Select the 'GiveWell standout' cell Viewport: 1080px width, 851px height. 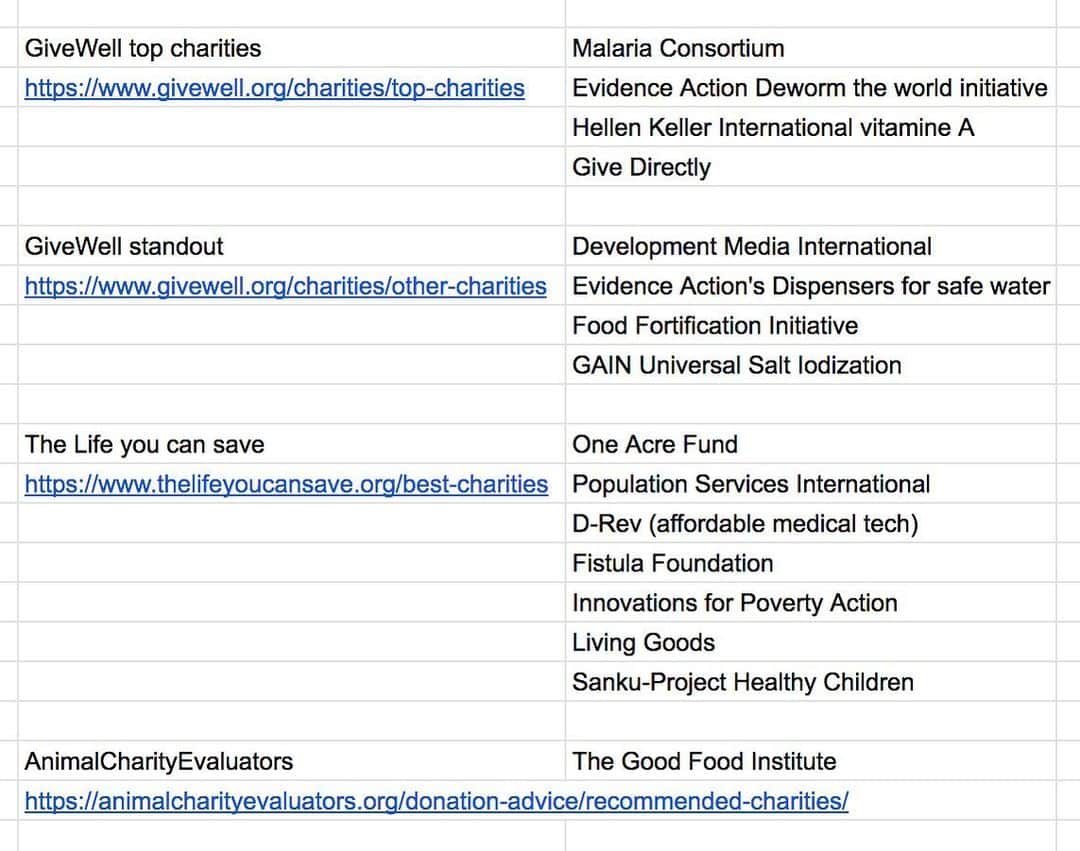tap(291, 246)
